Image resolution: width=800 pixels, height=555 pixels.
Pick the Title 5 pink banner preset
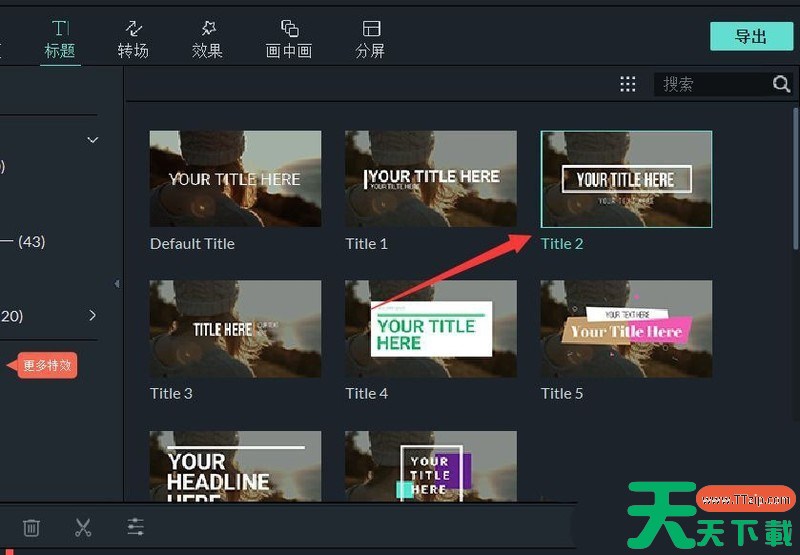tap(626, 329)
